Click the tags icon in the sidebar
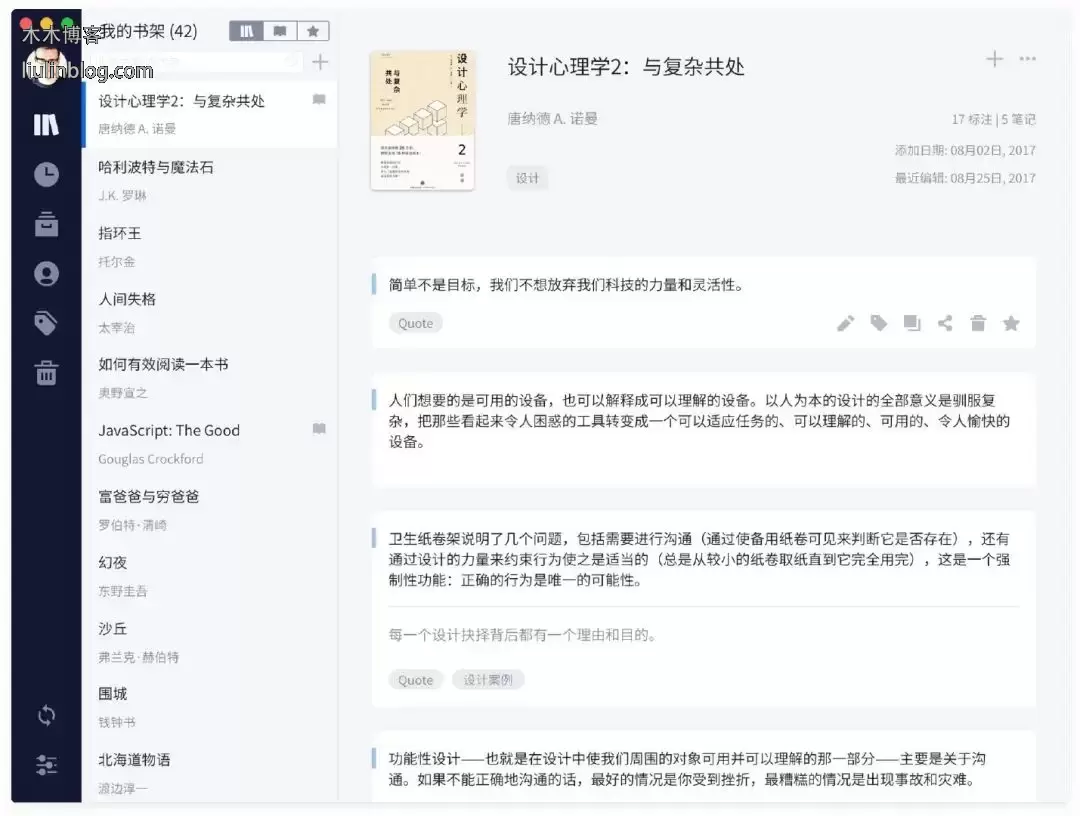Screen dimensions: 1080x816 click(x=46, y=323)
